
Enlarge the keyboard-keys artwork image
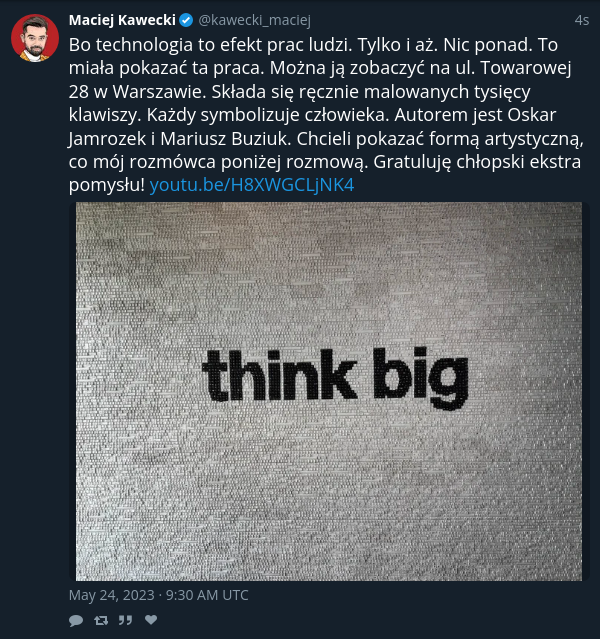coord(329,391)
